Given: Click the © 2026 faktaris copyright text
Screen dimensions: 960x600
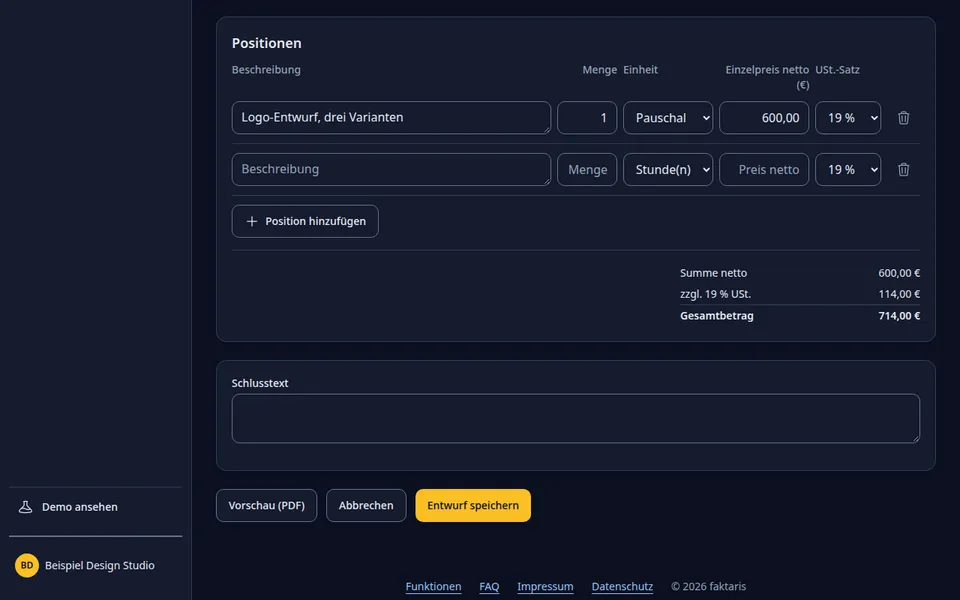Looking at the screenshot, I should 708,587.
